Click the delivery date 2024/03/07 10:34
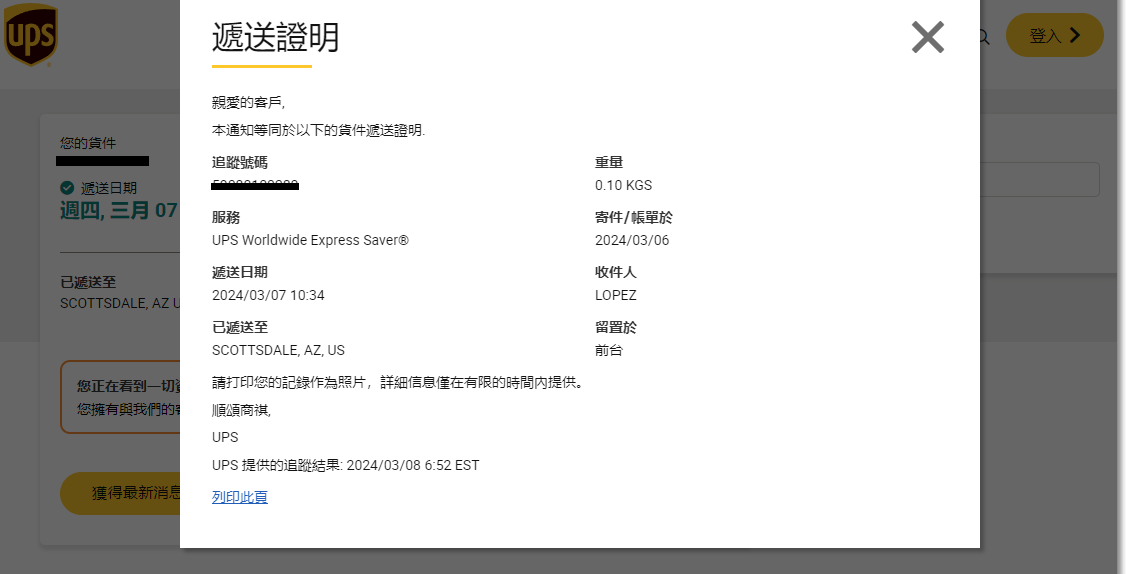 268,295
